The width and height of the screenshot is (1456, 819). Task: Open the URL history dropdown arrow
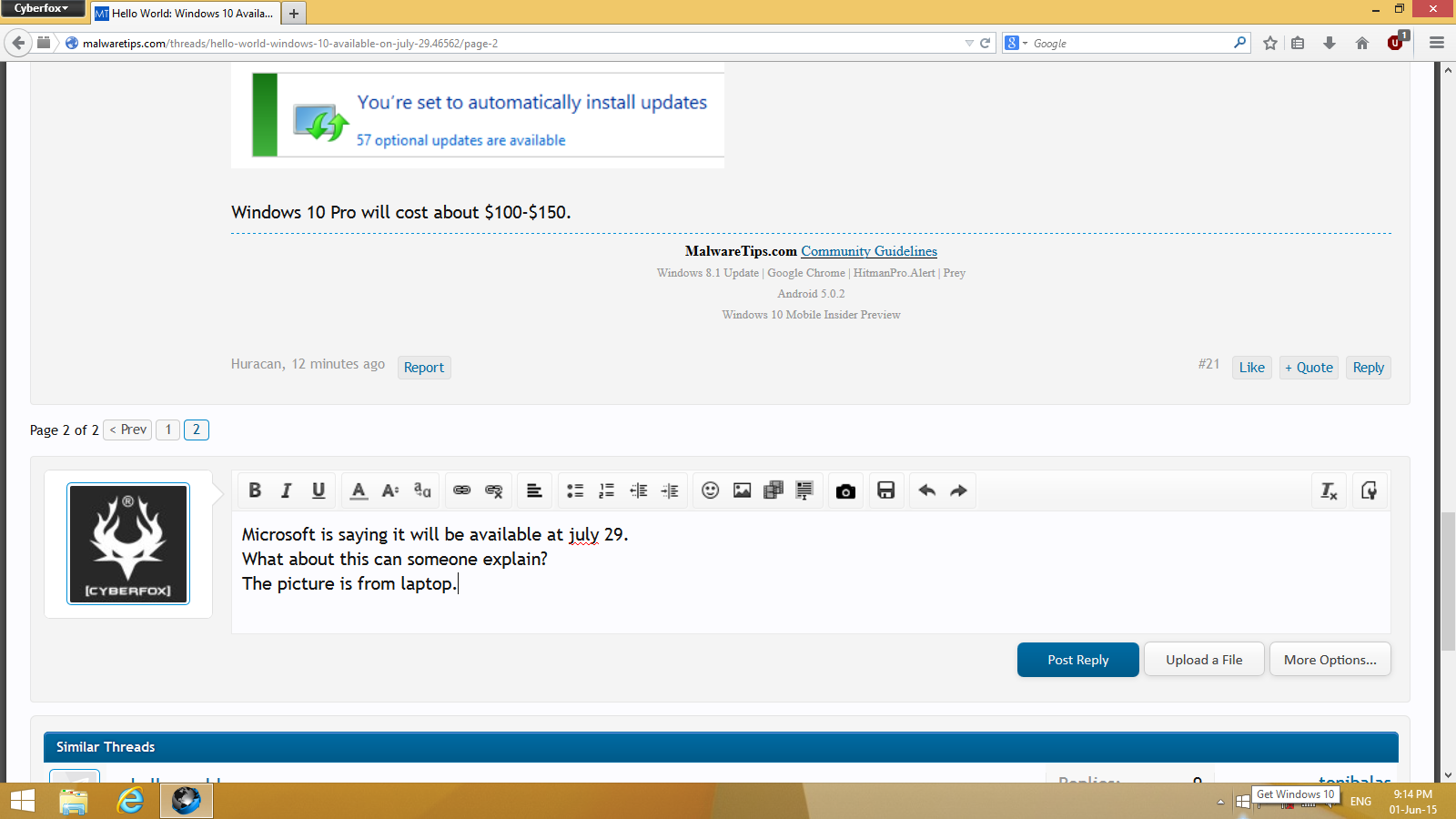click(969, 44)
